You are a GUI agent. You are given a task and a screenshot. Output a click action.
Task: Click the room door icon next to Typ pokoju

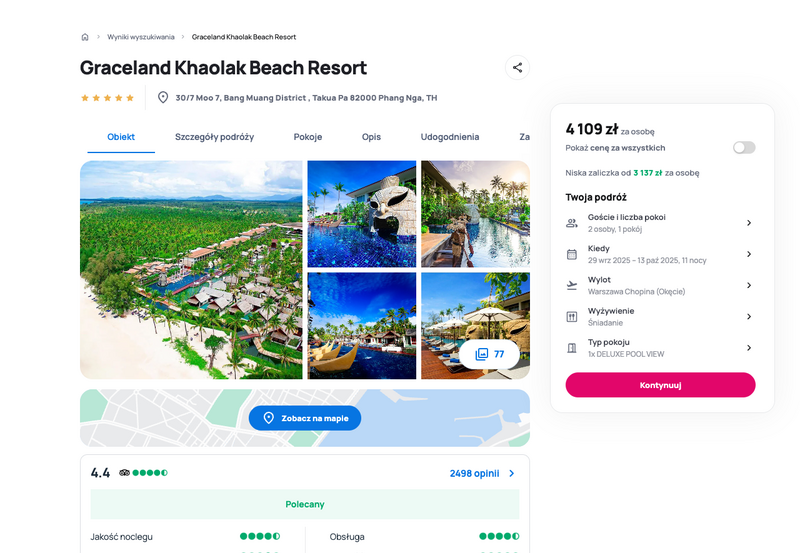click(x=572, y=348)
